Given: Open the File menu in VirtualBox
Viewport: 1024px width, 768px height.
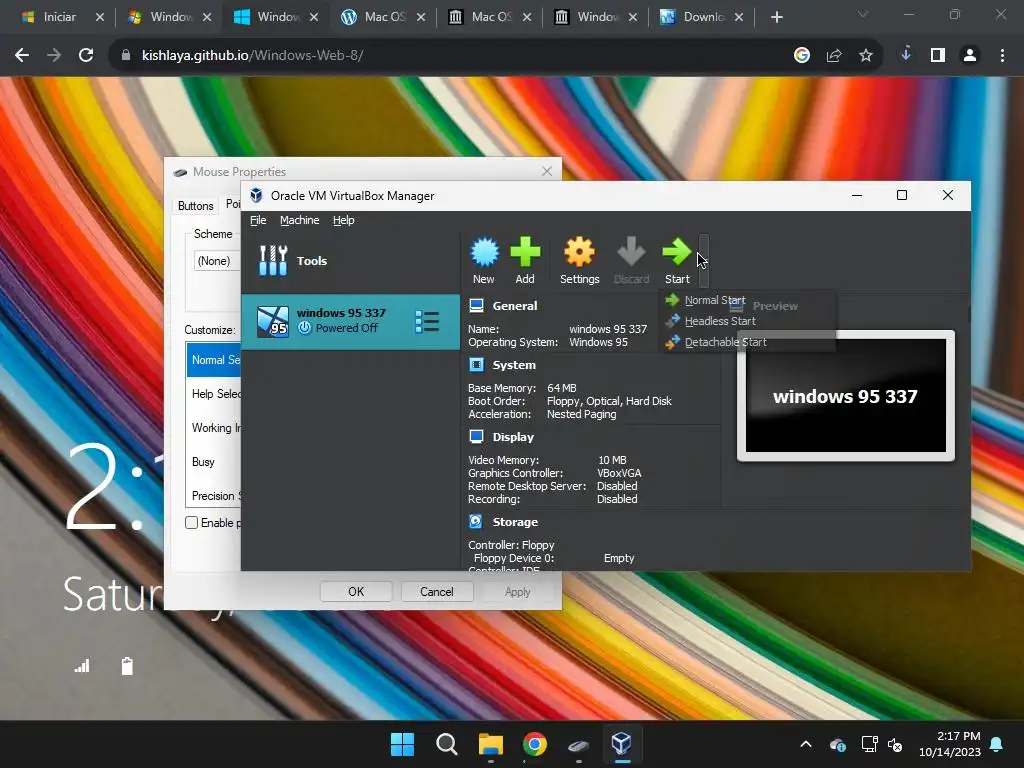Looking at the screenshot, I should pyautogui.click(x=258, y=220).
